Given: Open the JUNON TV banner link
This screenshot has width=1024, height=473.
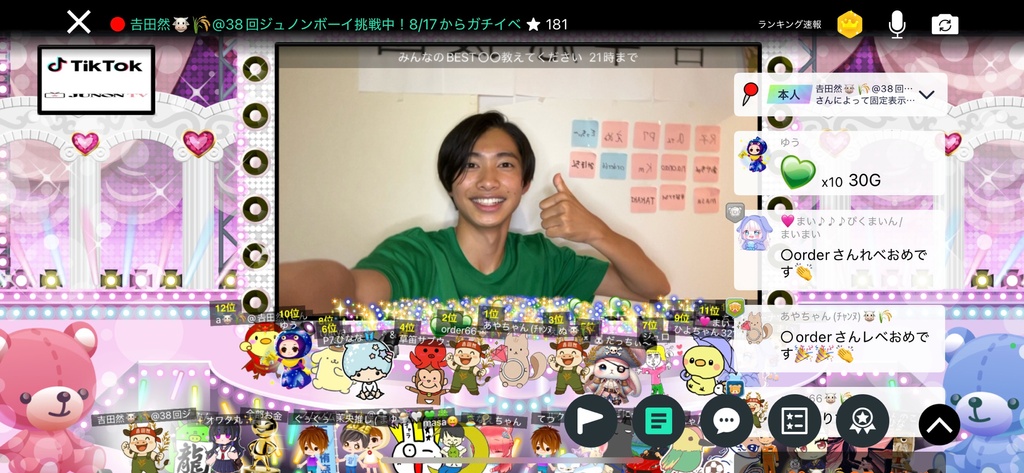Looking at the screenshot, I should [x=95, y=95].
